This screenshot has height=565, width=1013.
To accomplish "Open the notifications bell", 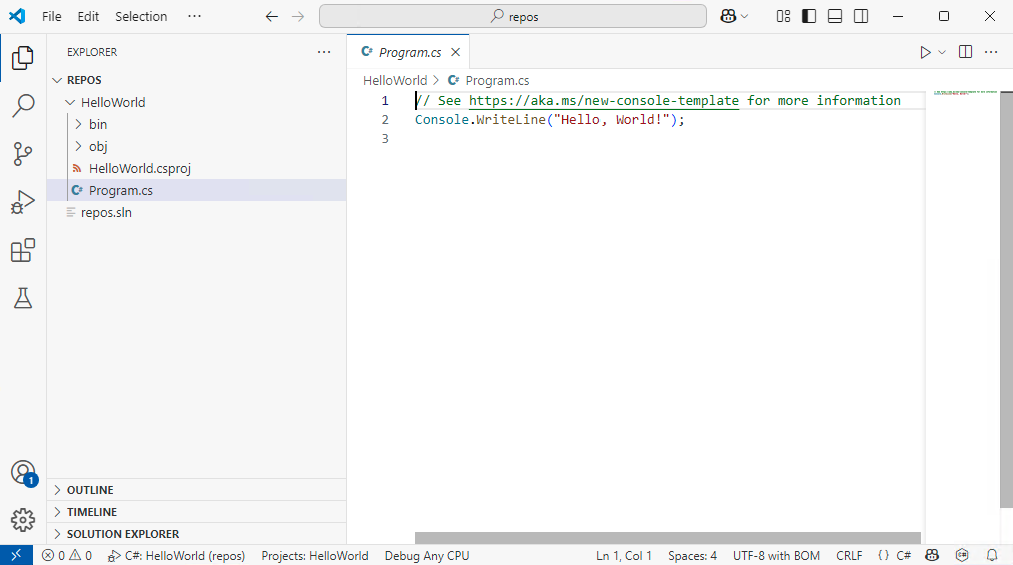I will 992,555.
